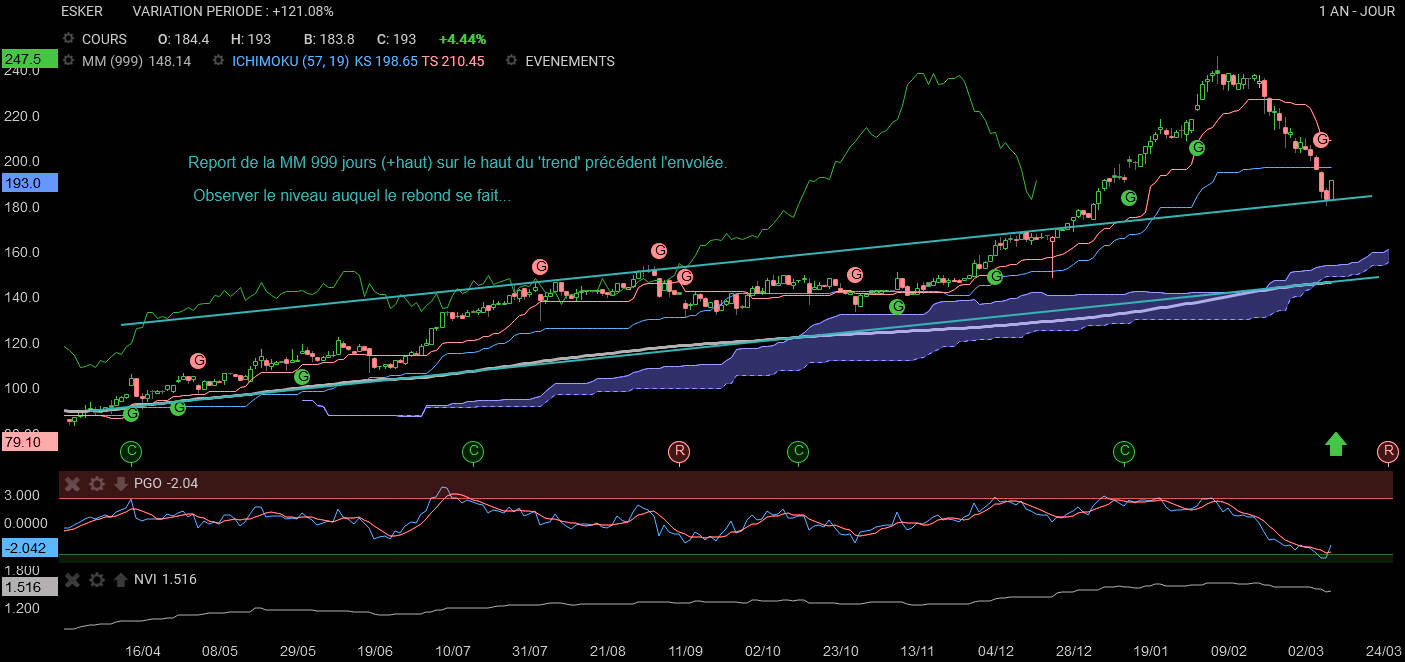Select the chart annotation starting 'Observer le niveau'
The height and width of the screenshot is (662, 1405).
[x=352, y=196]
